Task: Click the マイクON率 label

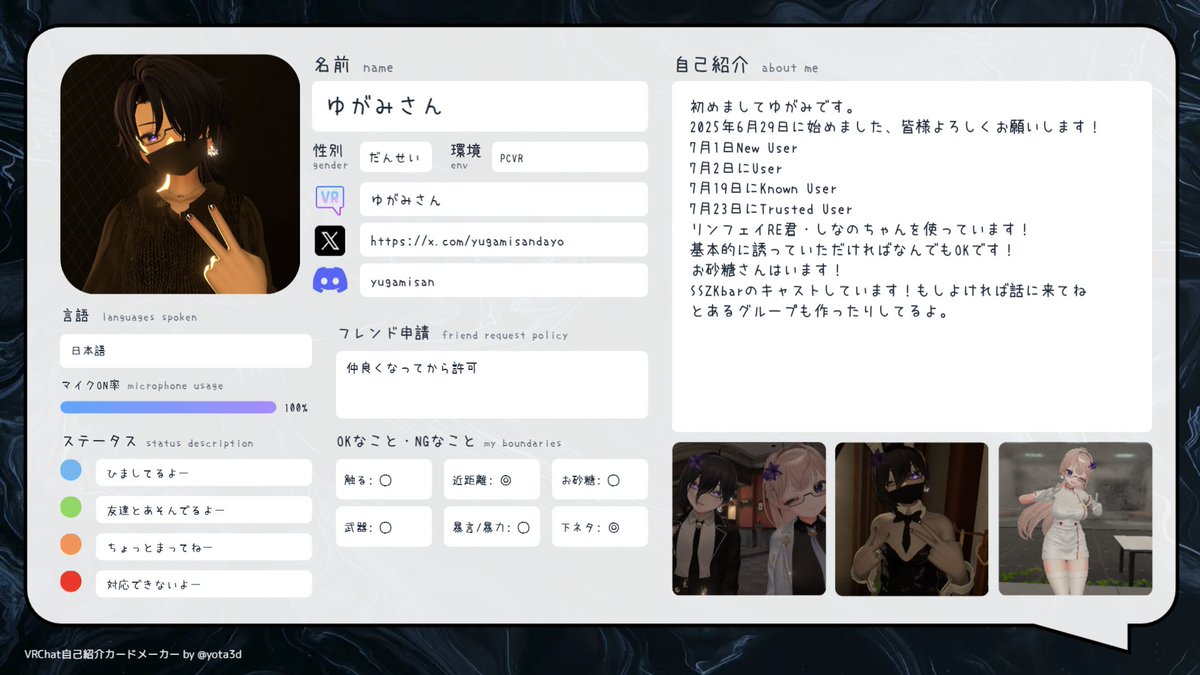Action: click(142, 385)
